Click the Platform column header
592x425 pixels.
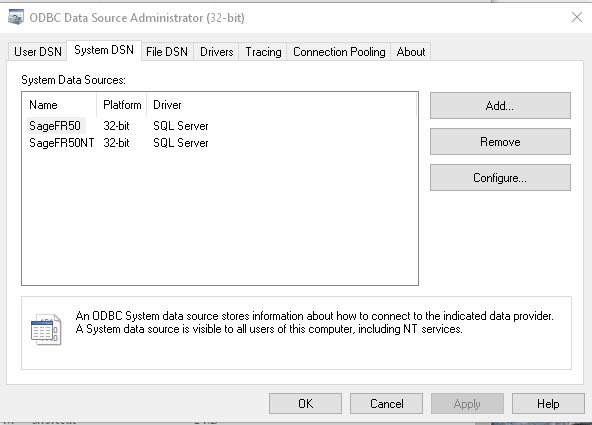point(122,105)
